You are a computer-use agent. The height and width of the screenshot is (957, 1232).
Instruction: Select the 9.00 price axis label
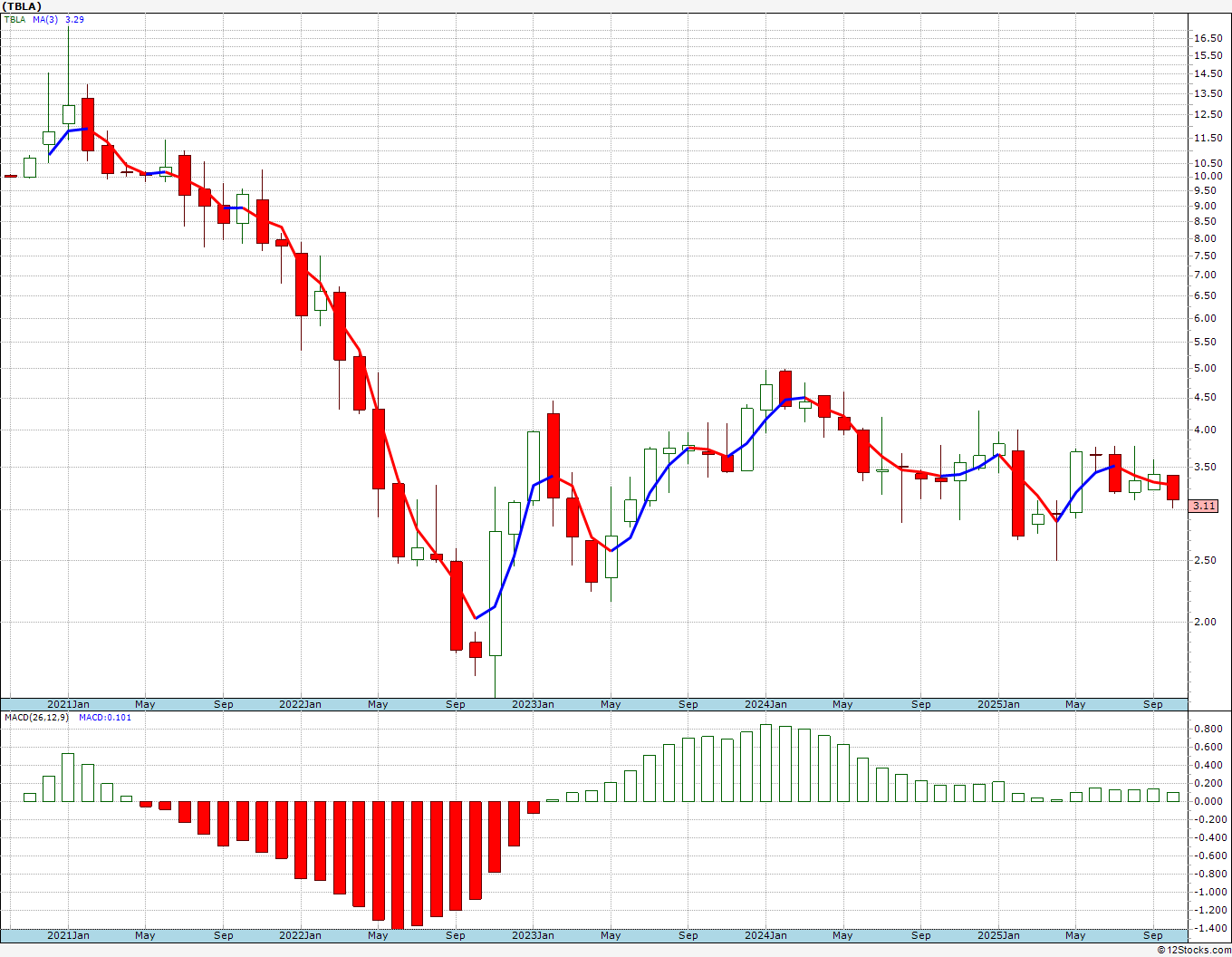pos(1207,206)
